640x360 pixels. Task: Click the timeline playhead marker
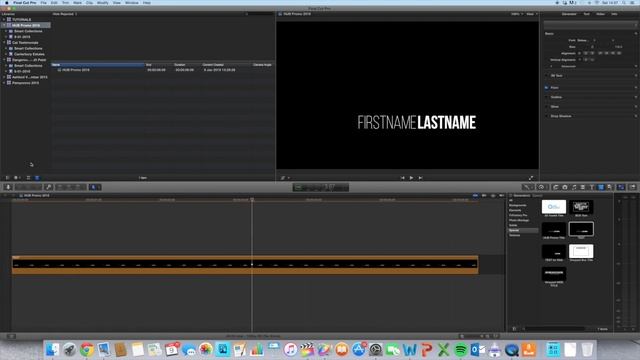pyautogui.click(x=252, y=200)
